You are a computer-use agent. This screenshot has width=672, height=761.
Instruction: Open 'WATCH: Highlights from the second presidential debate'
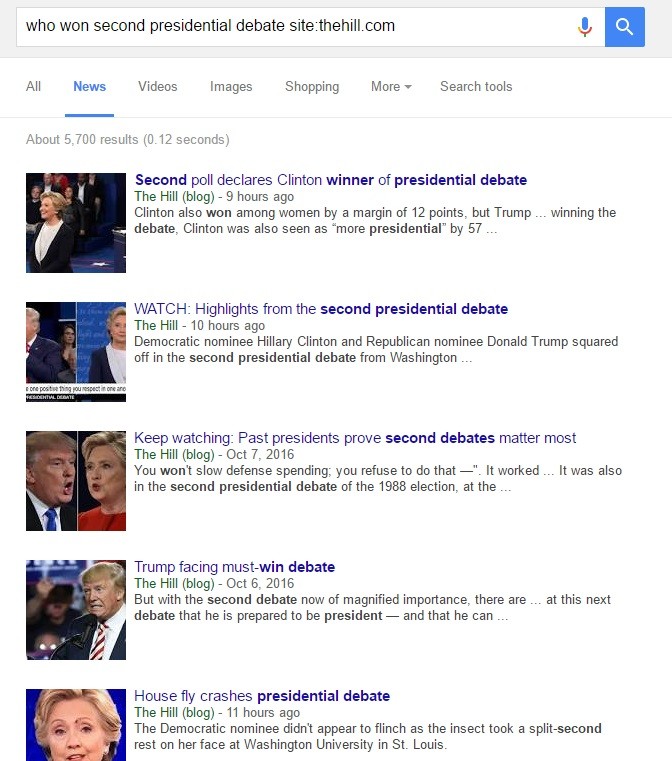(321, 309)
